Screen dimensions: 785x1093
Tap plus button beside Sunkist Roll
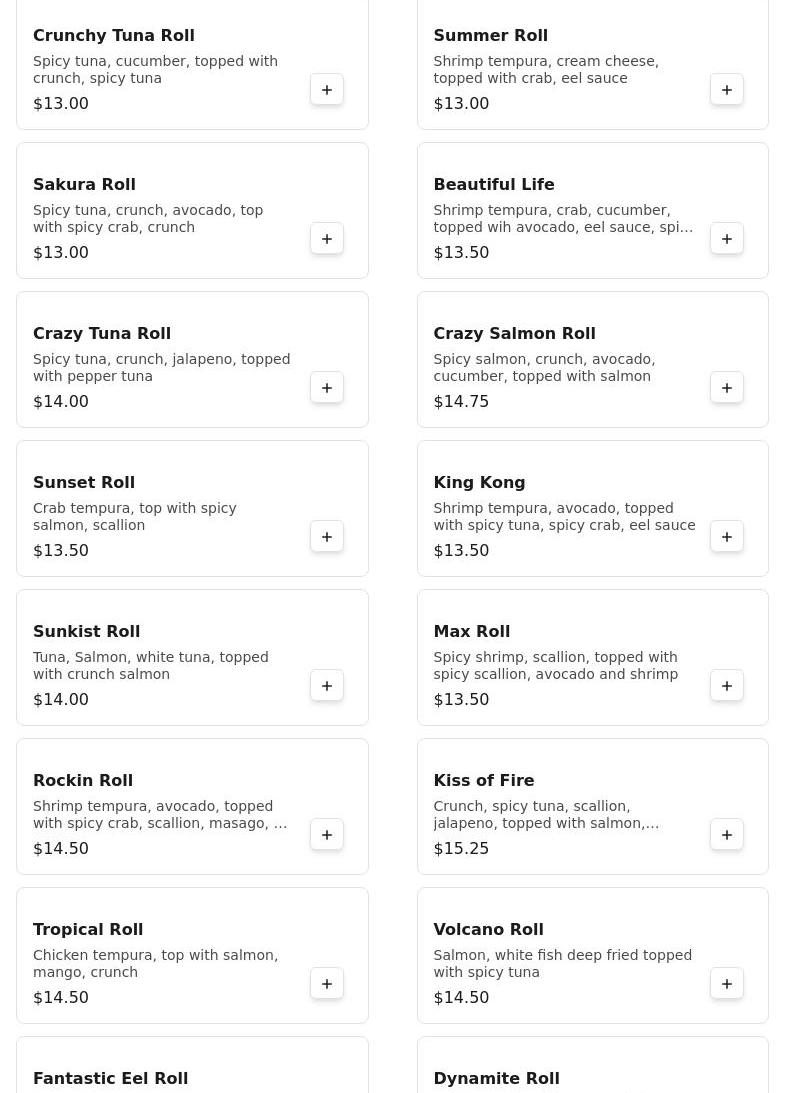(x=327, y=686)
